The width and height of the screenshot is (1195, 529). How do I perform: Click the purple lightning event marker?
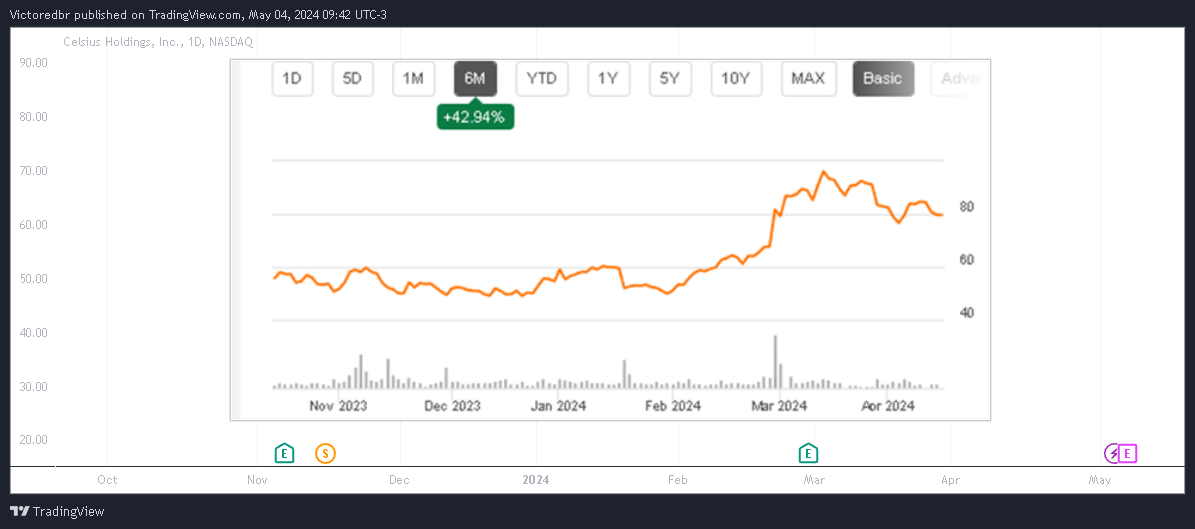coord(1113,454)
